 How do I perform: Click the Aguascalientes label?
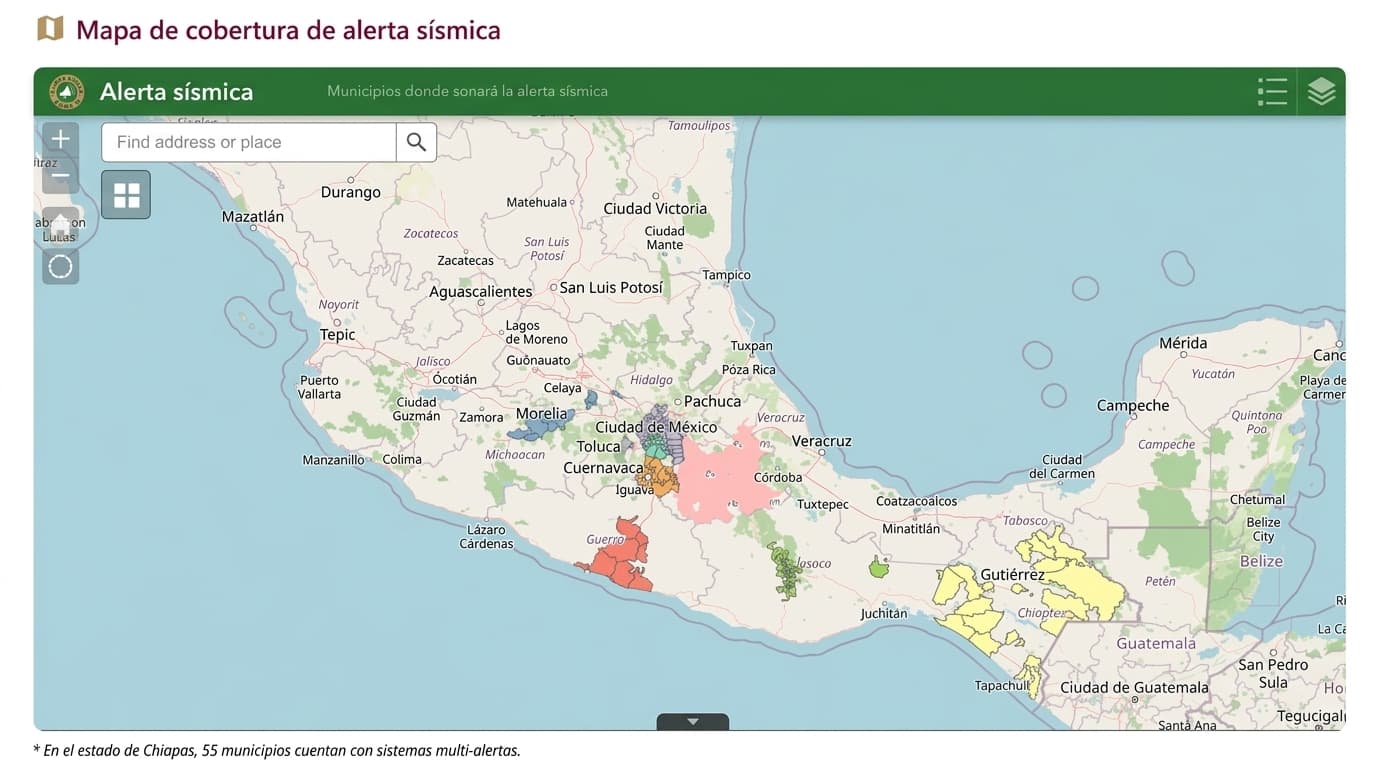click(x=481, y=292)
